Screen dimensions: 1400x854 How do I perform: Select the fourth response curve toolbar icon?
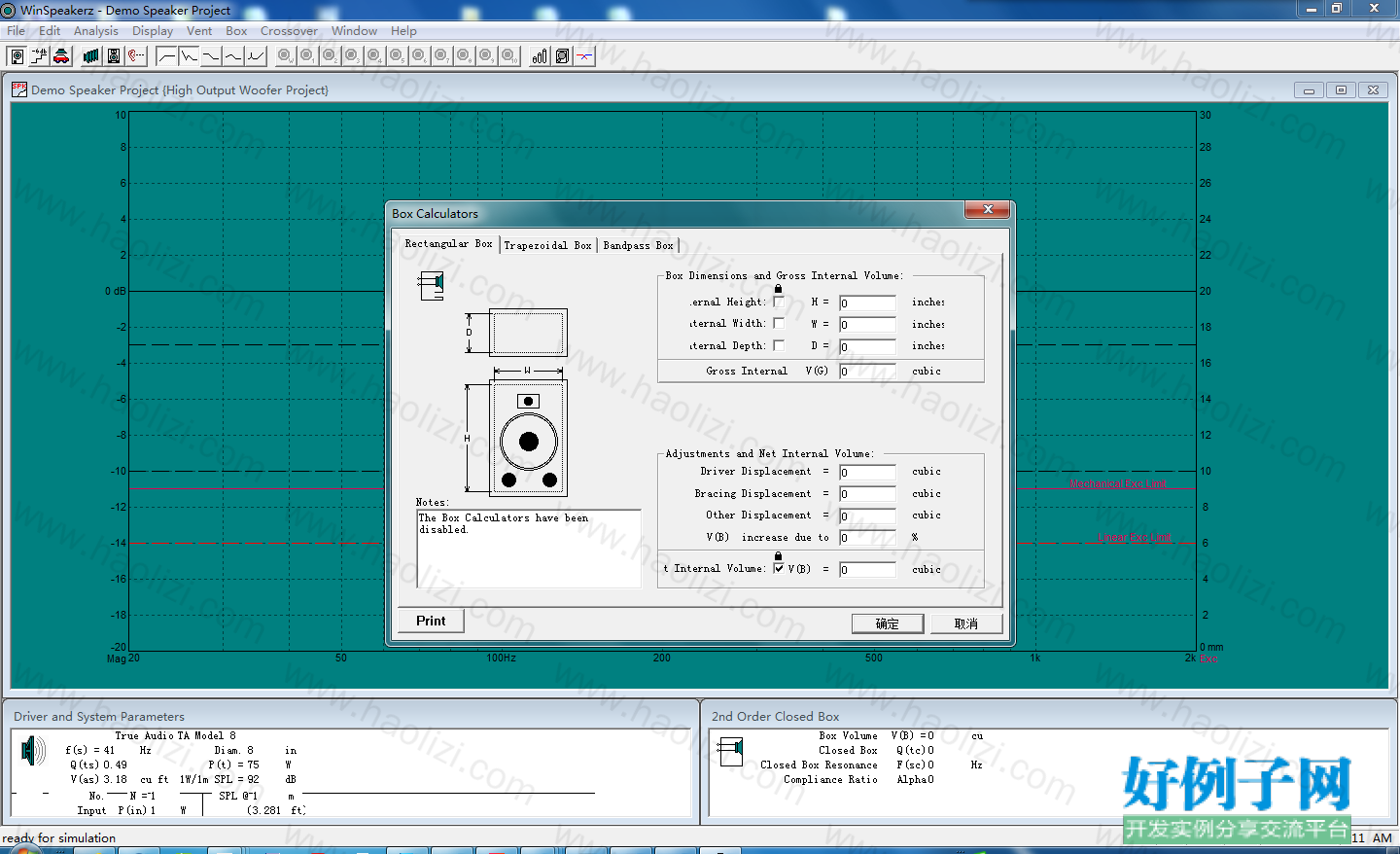tap(233, 55)
